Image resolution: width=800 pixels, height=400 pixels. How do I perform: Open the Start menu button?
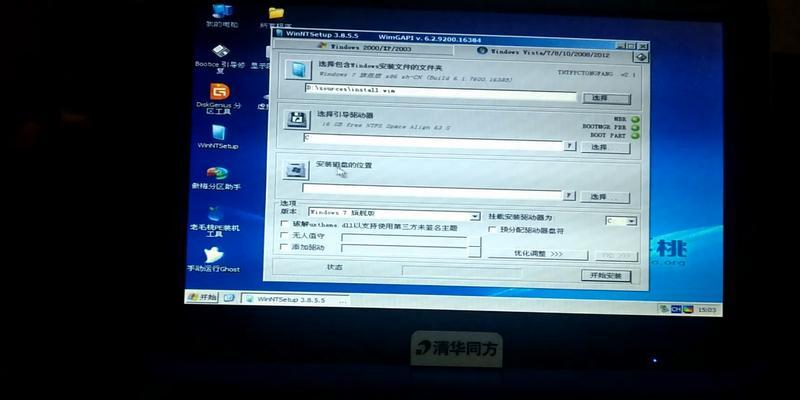click(x=202, y=297)
